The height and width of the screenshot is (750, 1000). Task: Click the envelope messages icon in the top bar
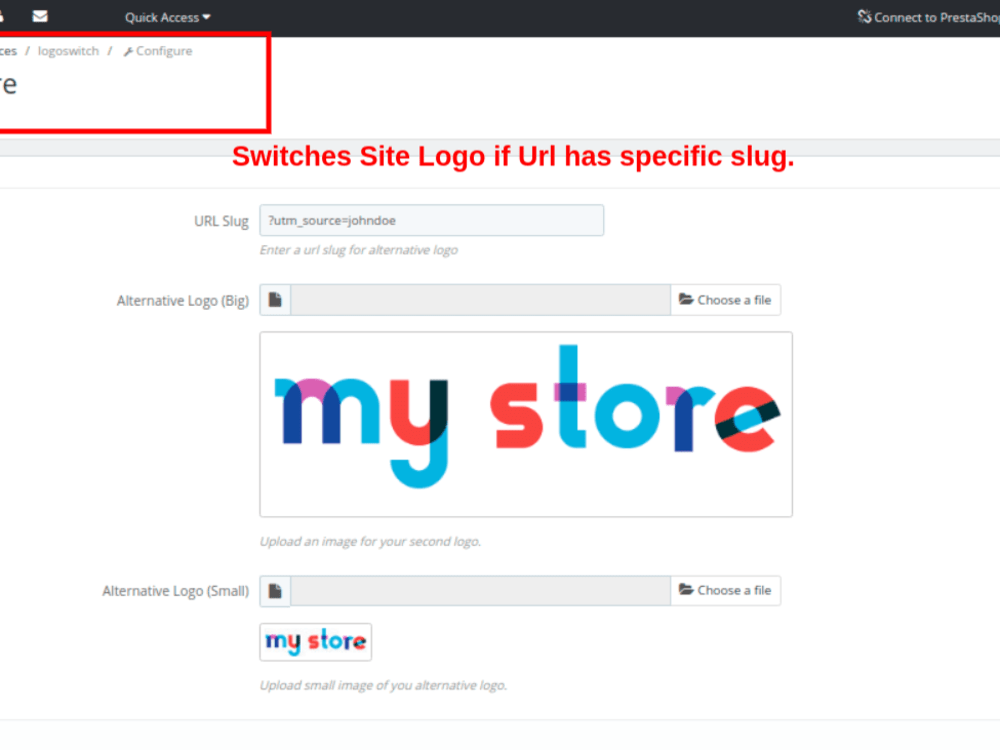pos(39,16)
